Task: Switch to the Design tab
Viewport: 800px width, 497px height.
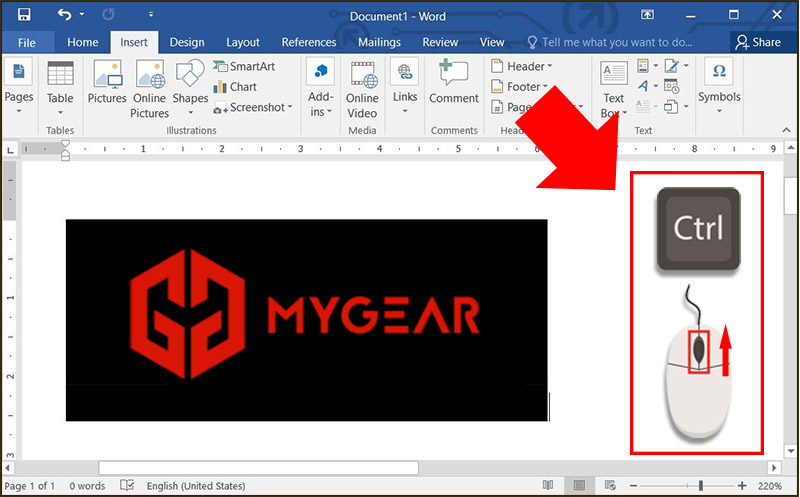Action: pyautogui.click(x=187, y=42)
